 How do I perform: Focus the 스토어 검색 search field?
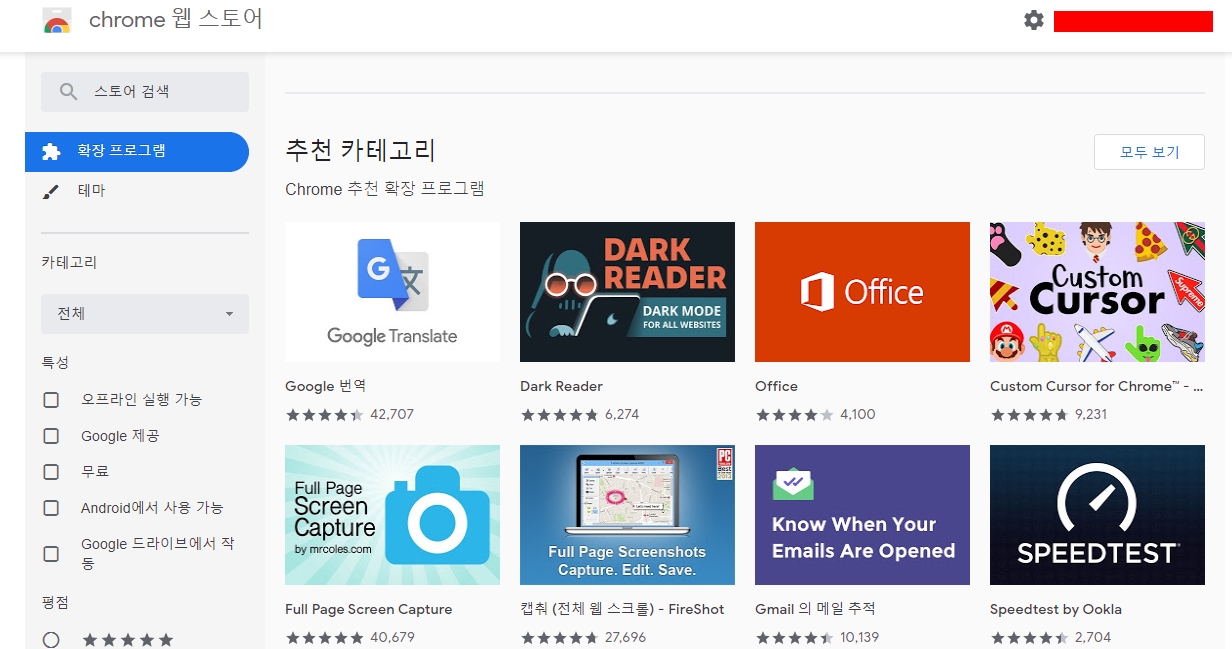coord(145,92)
